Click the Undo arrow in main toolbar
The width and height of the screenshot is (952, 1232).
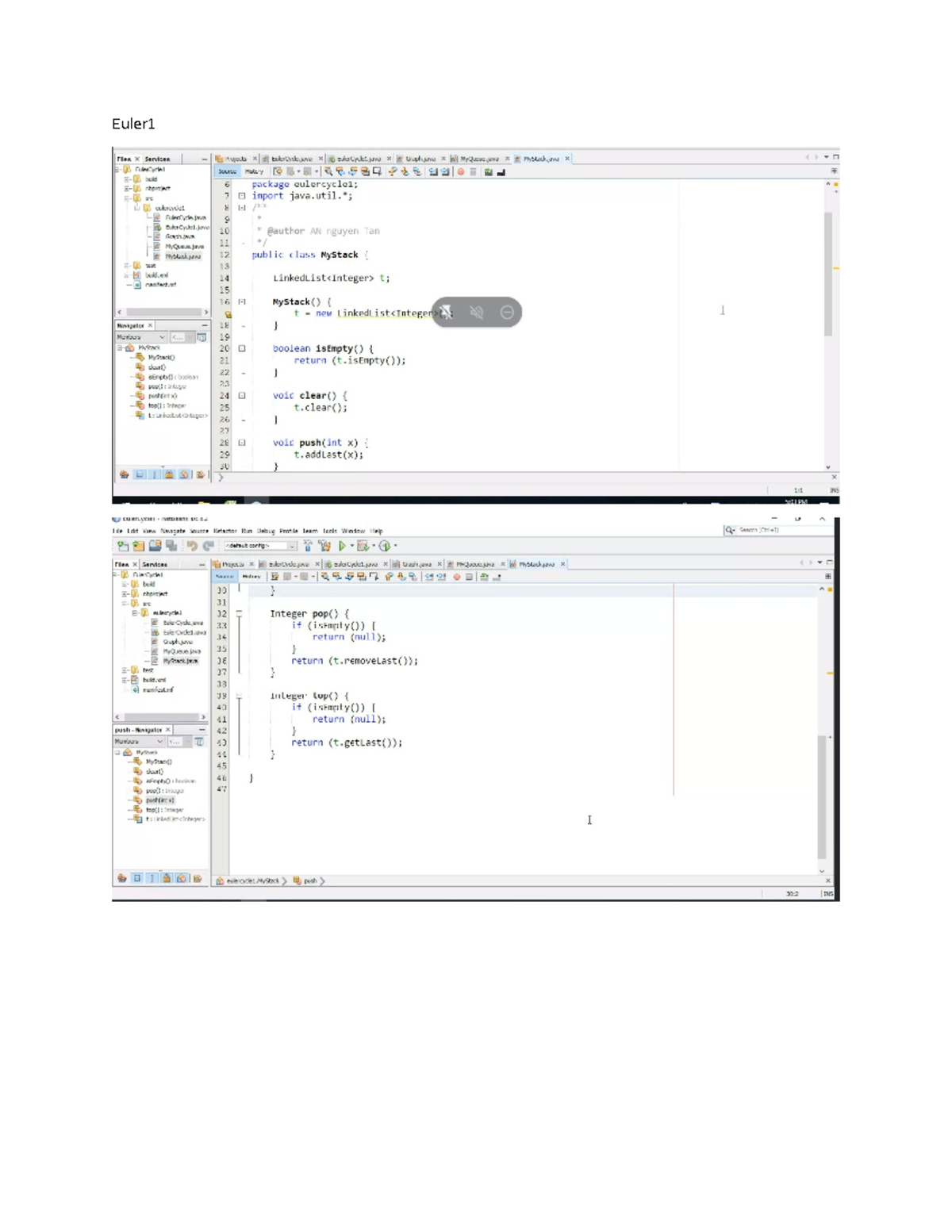191,546
